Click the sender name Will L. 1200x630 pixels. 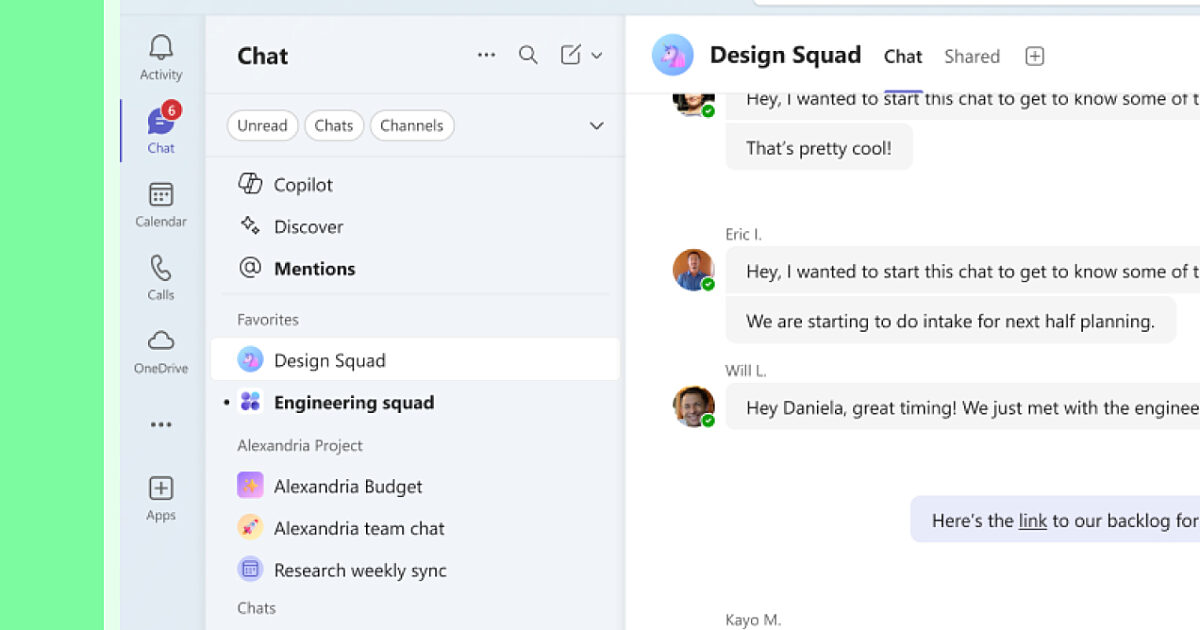click(x=746, y=371)
